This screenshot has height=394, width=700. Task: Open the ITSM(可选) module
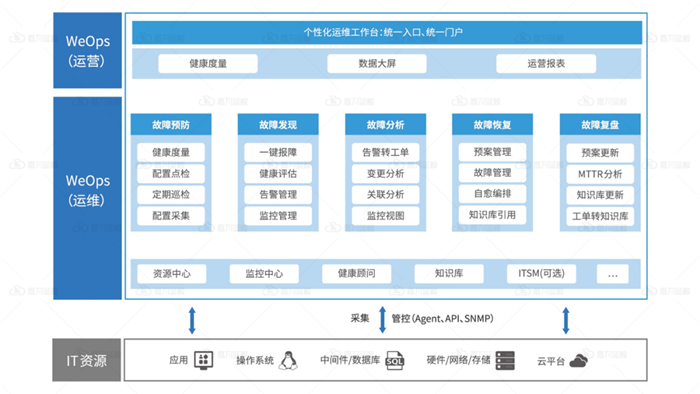click(x=541, y=274)
